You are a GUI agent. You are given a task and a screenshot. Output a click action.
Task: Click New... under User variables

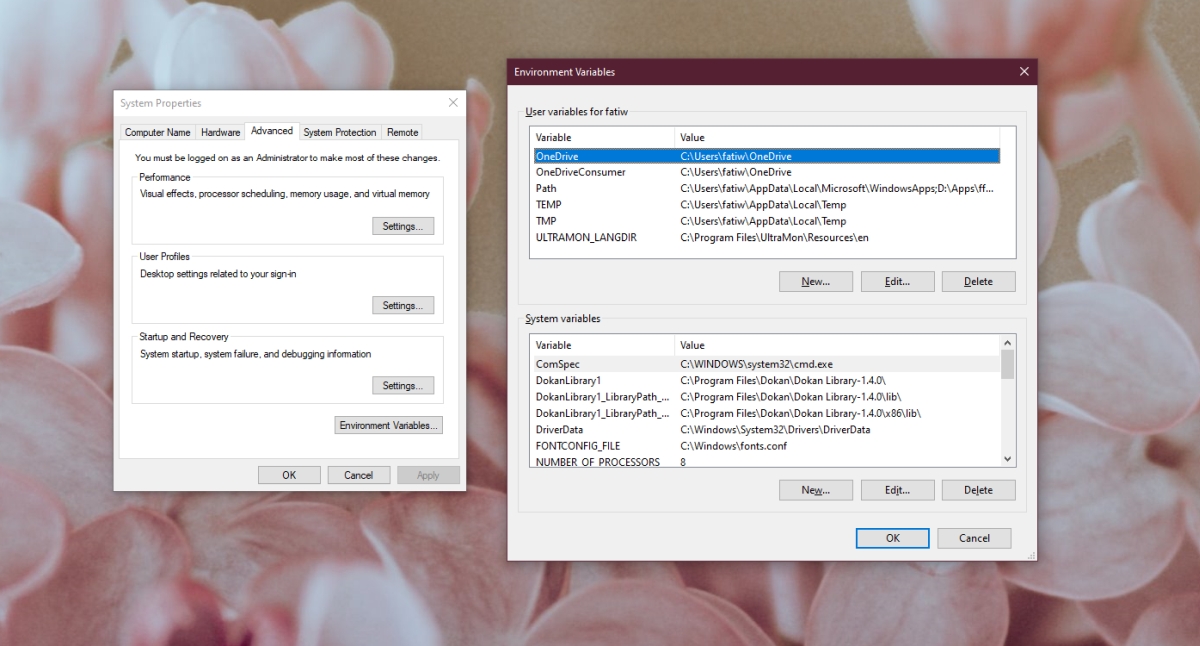[816, 282]
